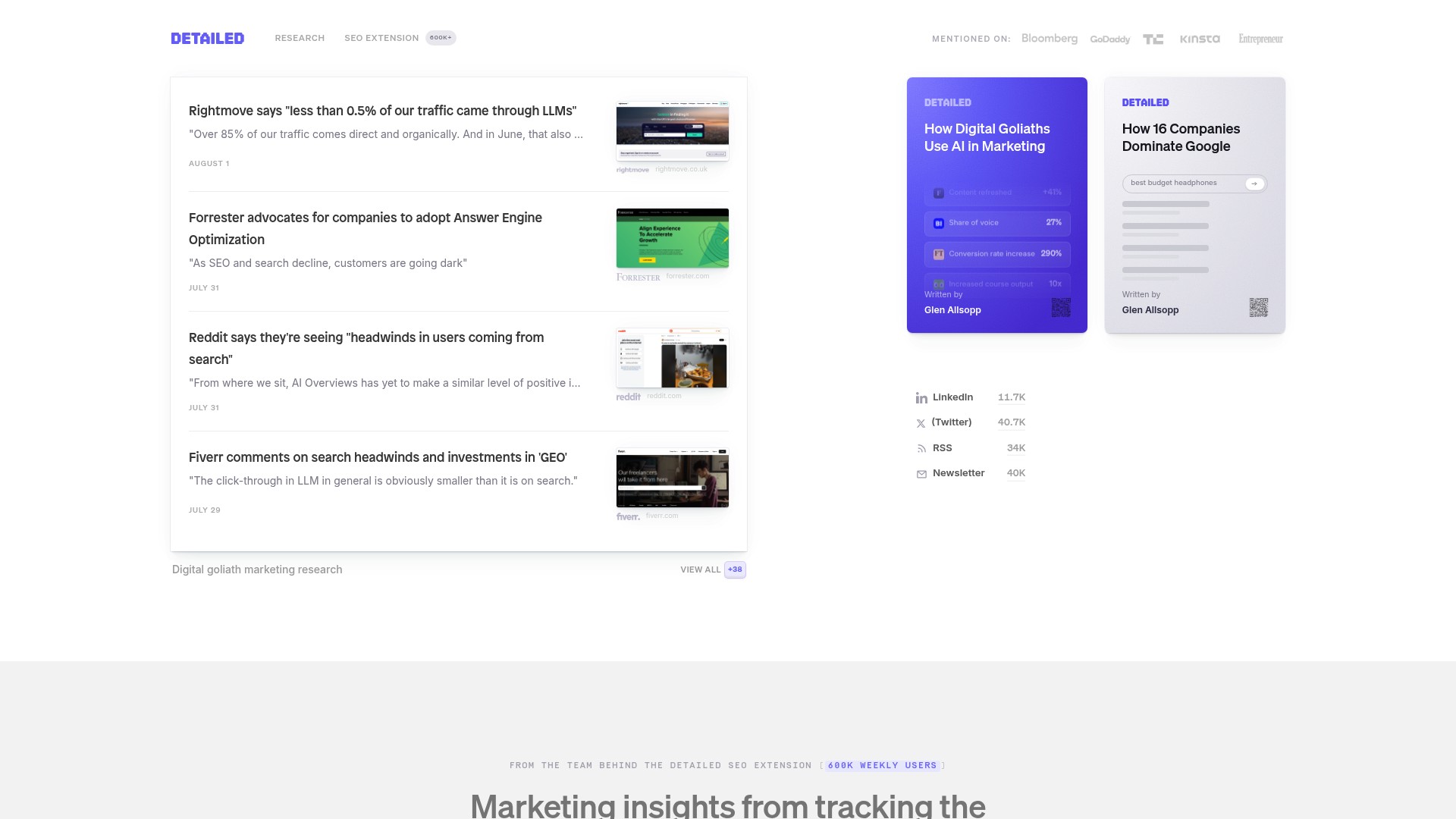This screenshot has width=1456, height=819.
Task: Click the Bloomberg logo
Action: [x=1049, y=39]
